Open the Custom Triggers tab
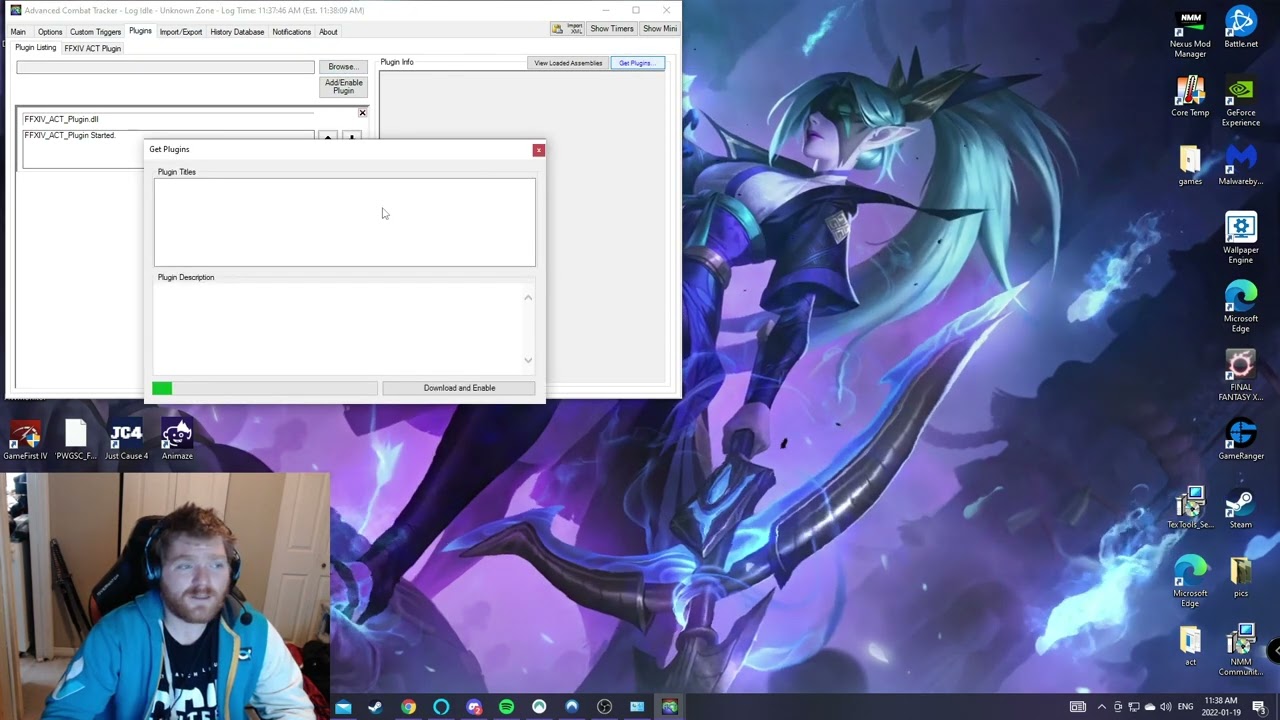 [x=95, y=32]
